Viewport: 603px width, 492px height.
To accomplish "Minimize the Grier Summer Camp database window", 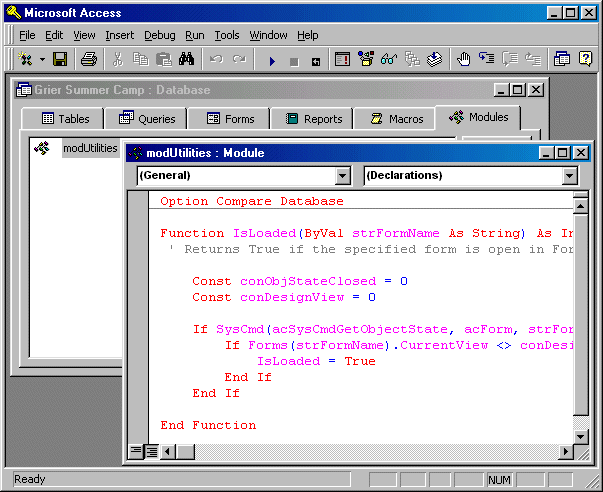I will [x=501, y=90].
